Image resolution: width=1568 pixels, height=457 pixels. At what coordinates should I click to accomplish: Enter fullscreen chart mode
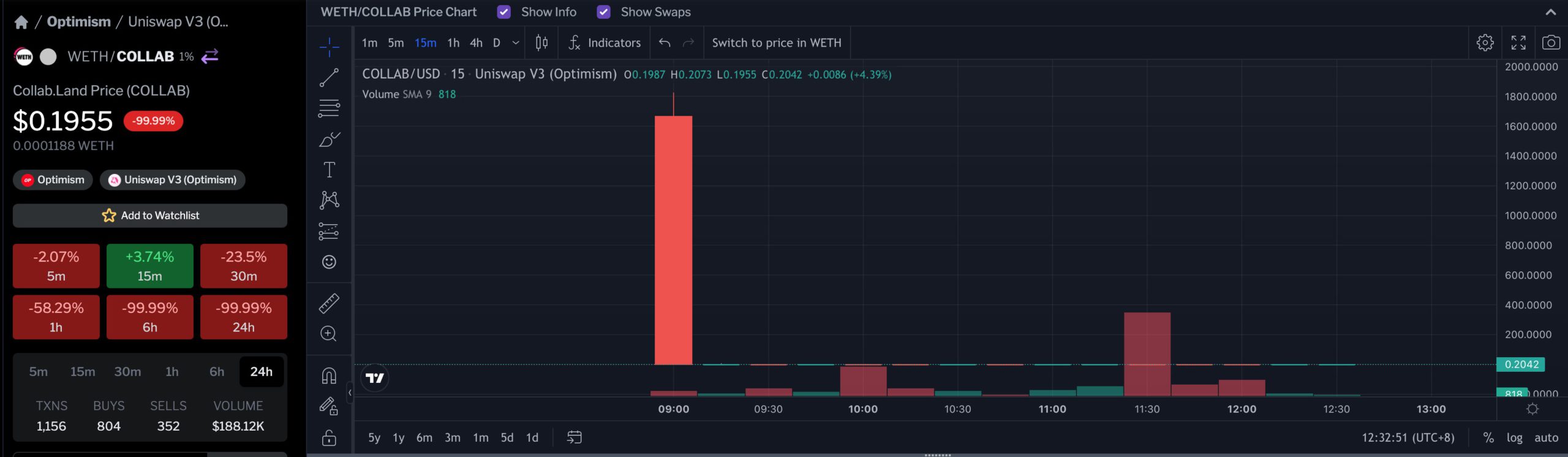coord(1518,43)
